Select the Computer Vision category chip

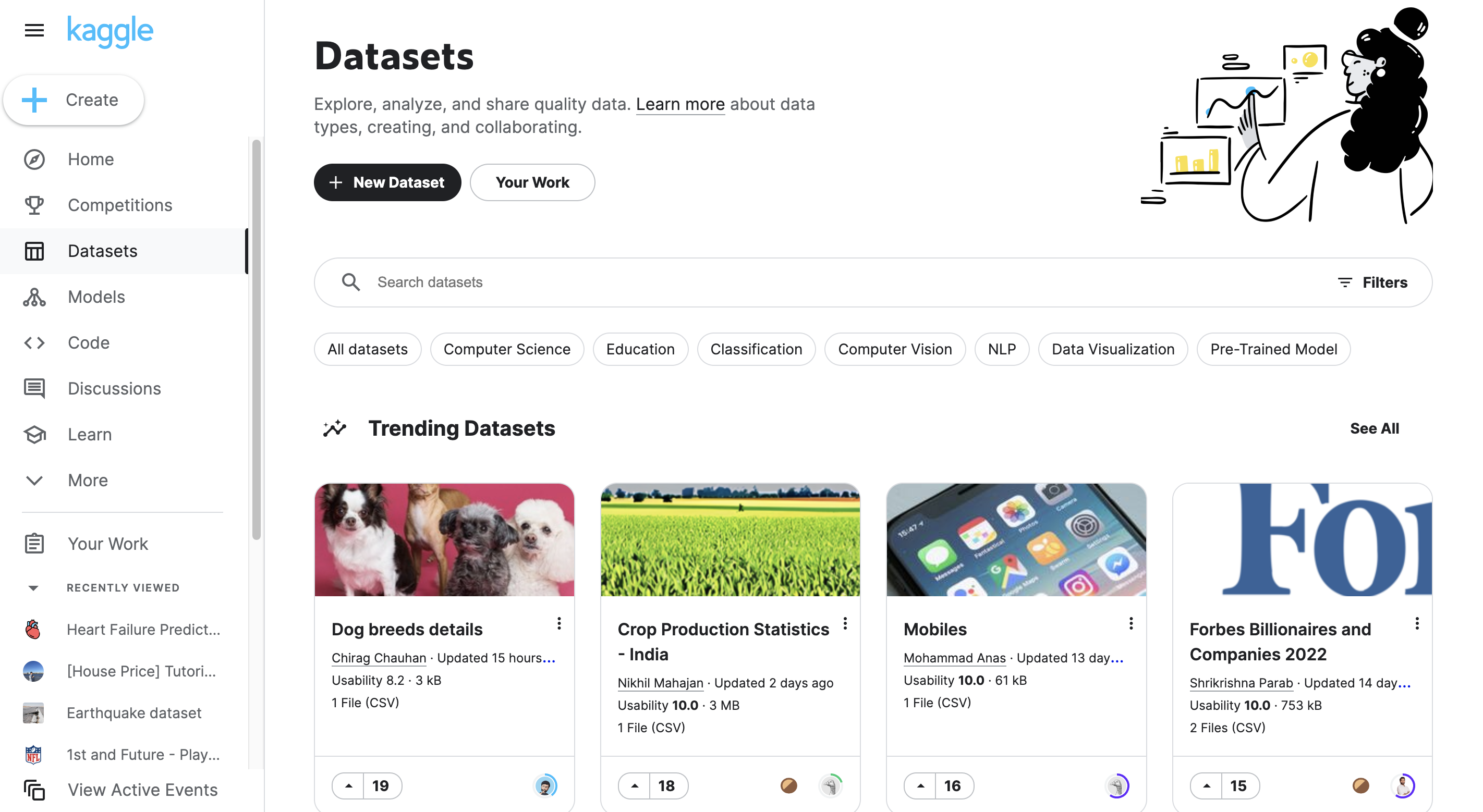pos(894,349)
